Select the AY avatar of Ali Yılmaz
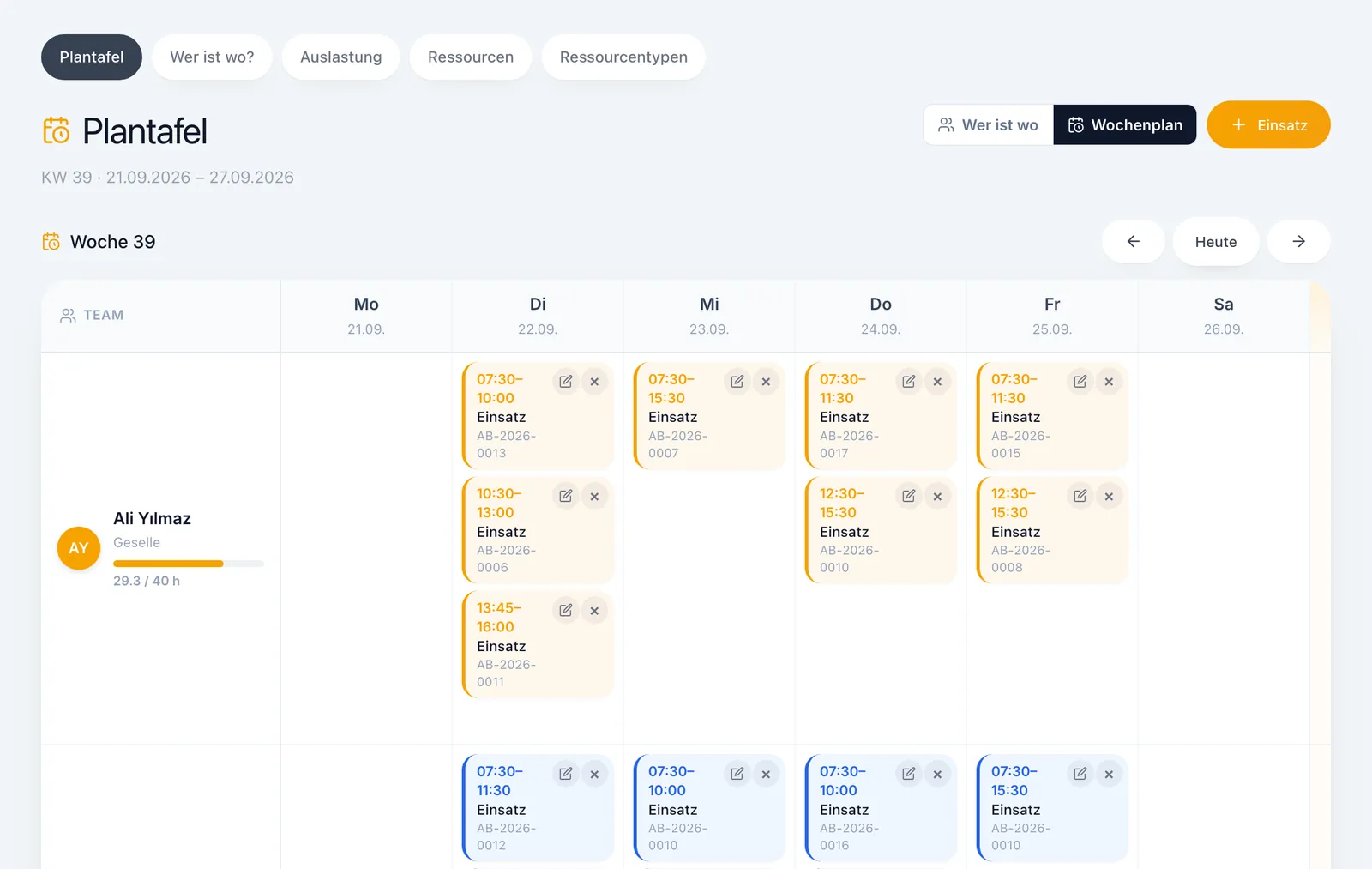The image size is (1372, 869). (x=79, y=548)
